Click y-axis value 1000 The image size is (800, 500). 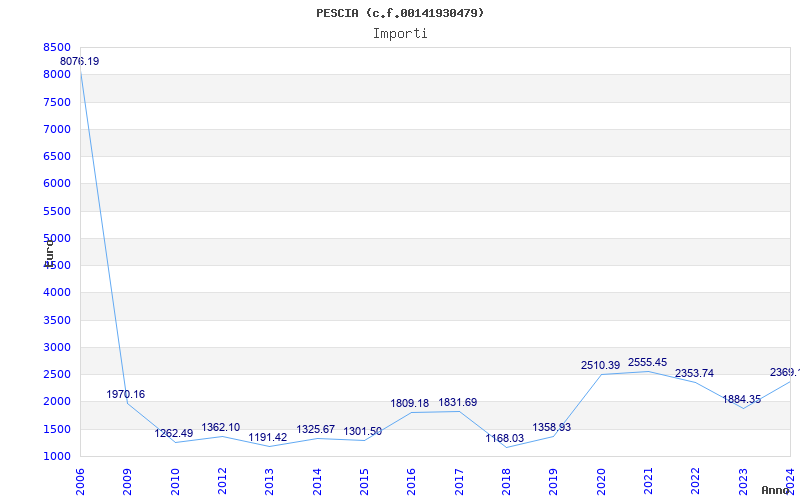57,456
